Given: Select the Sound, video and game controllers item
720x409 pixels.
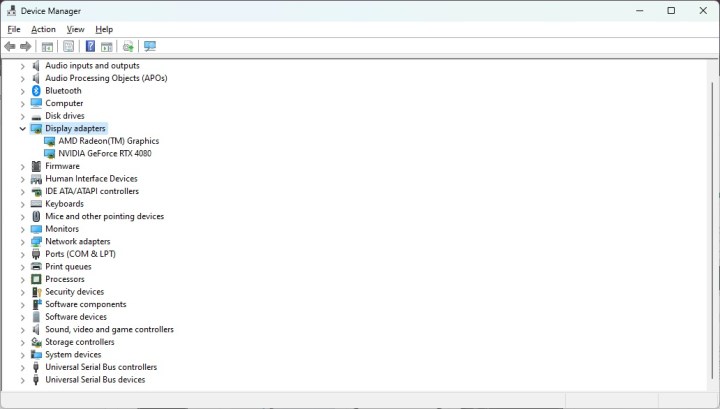Looking at the screenshot, I should coord(109,330).
